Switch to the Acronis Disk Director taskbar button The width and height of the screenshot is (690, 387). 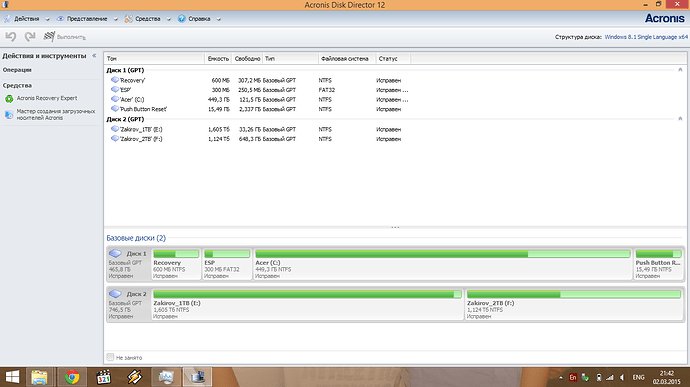198,377
